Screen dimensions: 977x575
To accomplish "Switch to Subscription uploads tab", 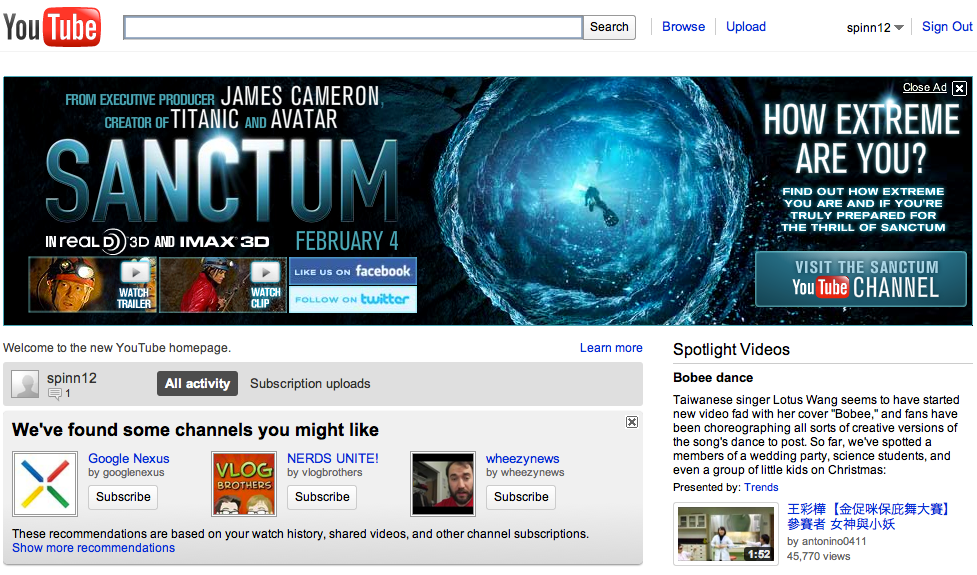I will coord(310,384).
